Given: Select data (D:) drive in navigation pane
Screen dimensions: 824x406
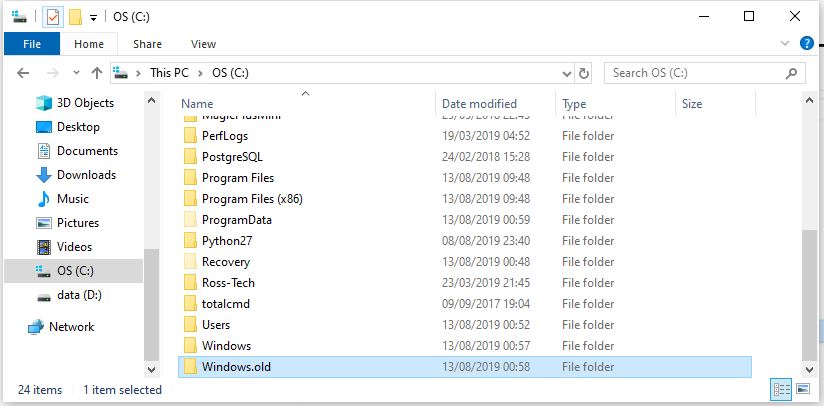Looking at the screenshot, I should coord(68,295).
